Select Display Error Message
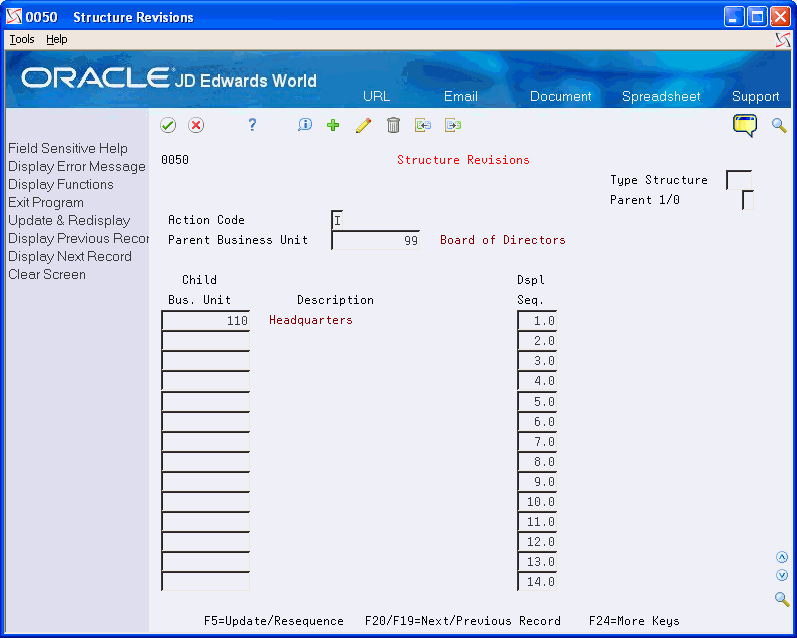 click(77, 166)
